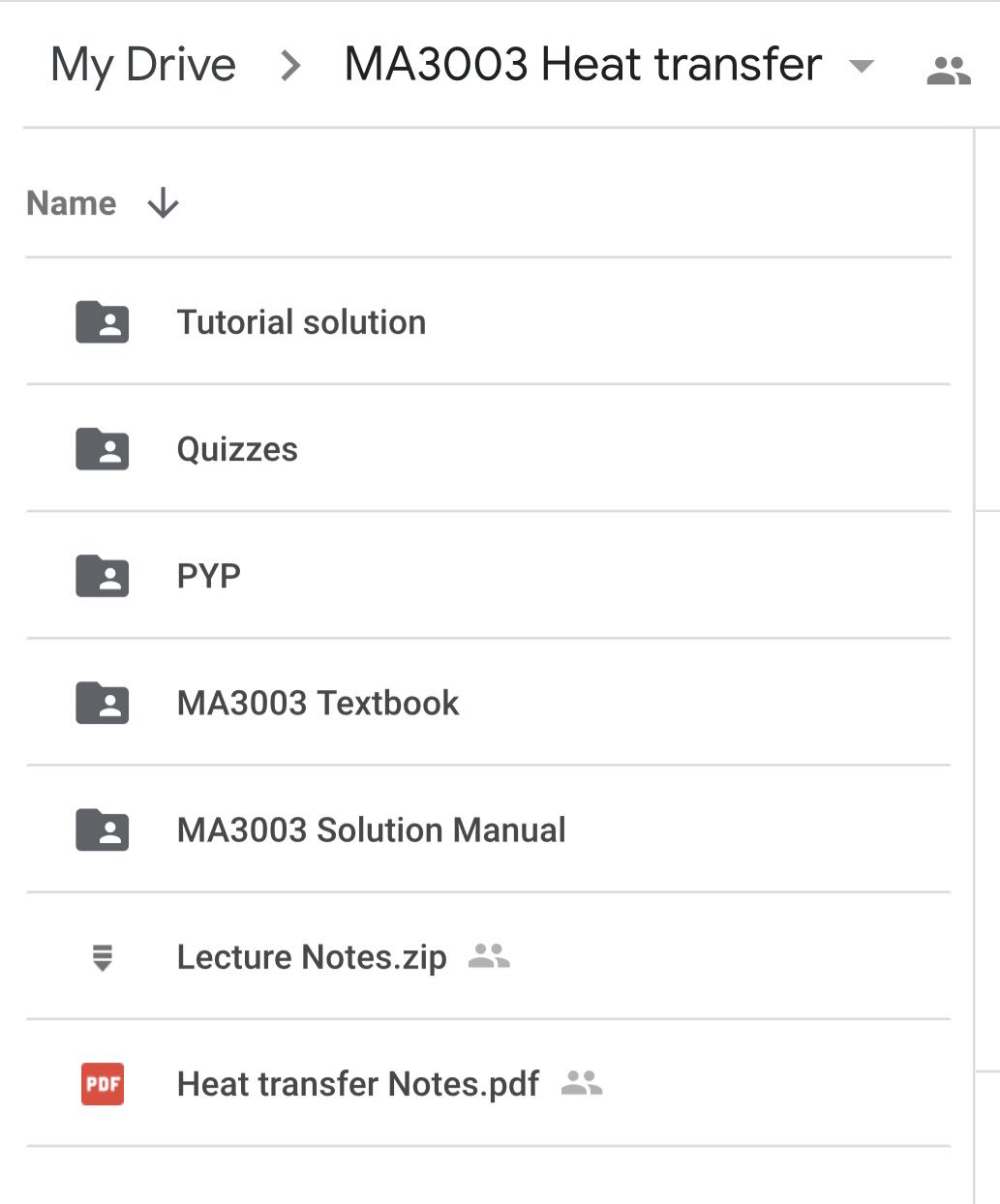Select the red PDF icon for Heat transfer Notes

click(101, 1084)
